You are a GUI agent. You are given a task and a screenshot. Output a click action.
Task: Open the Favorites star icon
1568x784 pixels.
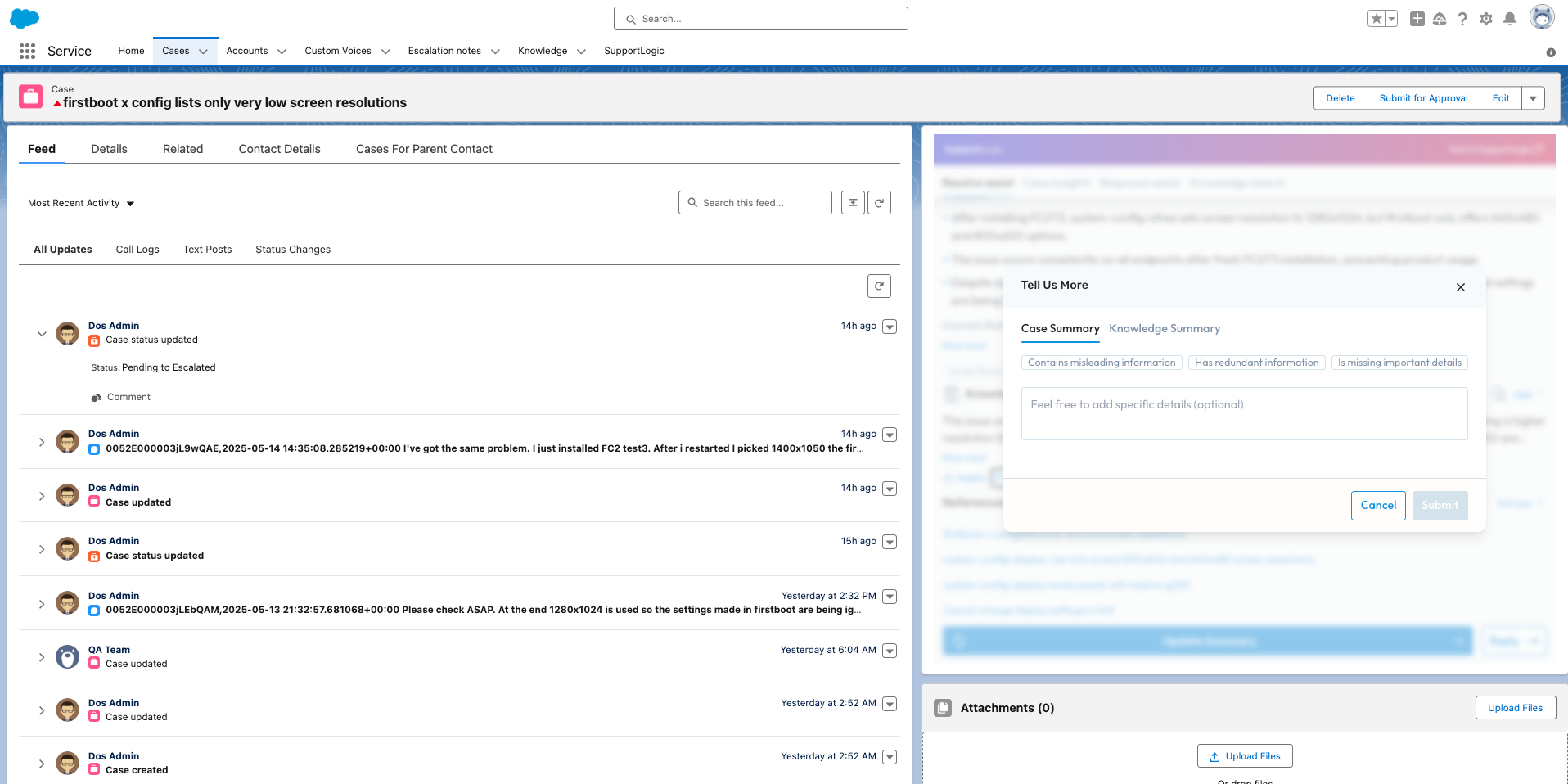pyautogui.click(x=1377, y=19)
